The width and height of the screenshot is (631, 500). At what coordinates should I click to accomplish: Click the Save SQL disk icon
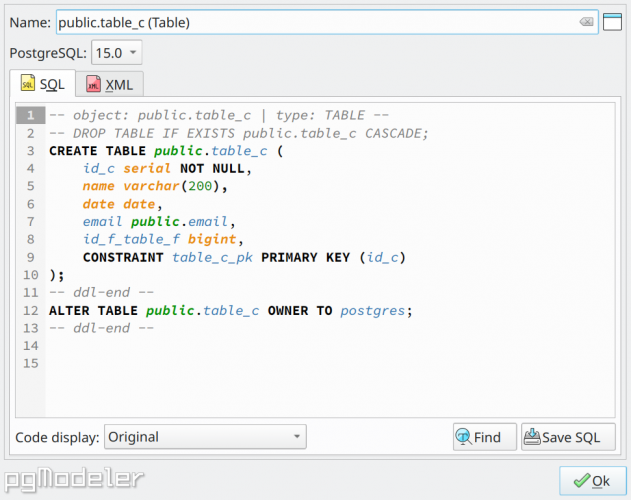532,437
